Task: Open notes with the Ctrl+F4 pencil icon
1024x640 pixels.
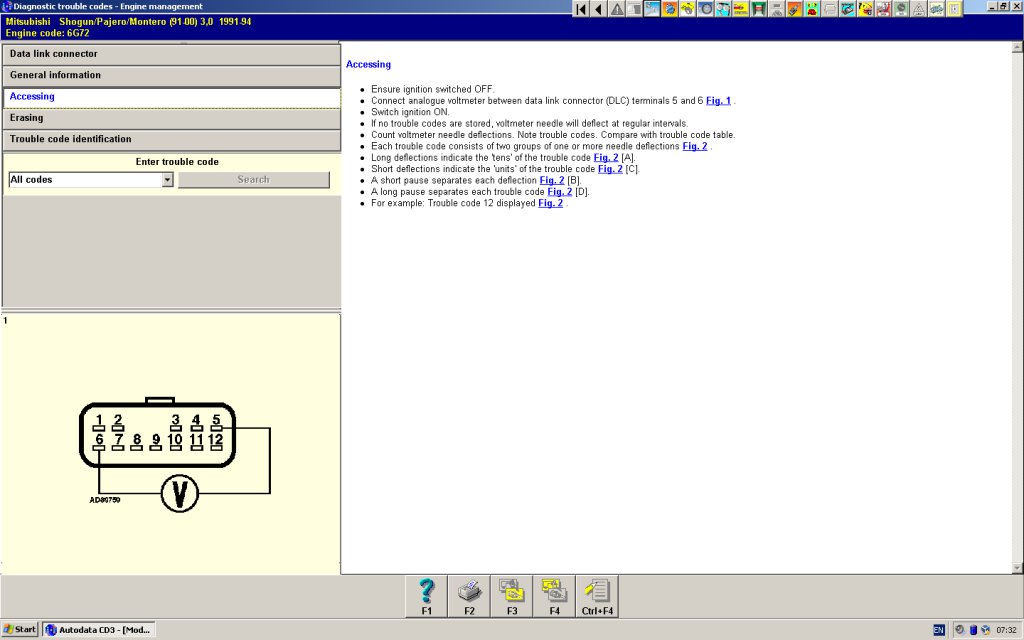Action: click(x=597, y=596)
